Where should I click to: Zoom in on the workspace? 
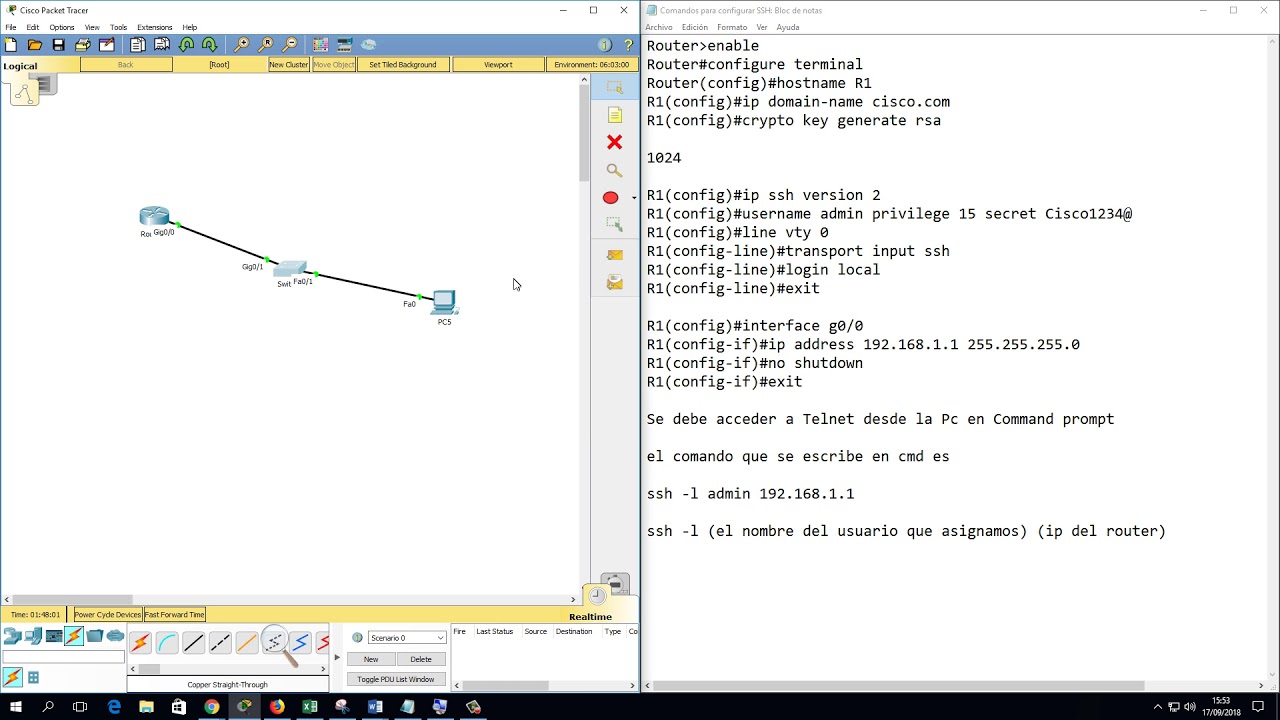pyautogui.click(x=242, y=45)
